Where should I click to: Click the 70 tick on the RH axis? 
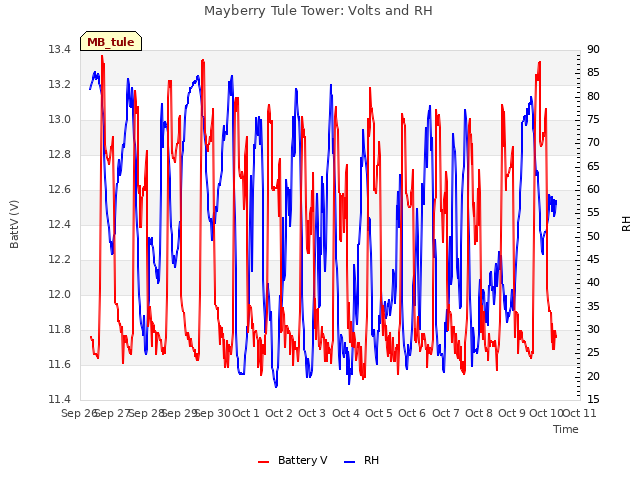pos(593,143)
